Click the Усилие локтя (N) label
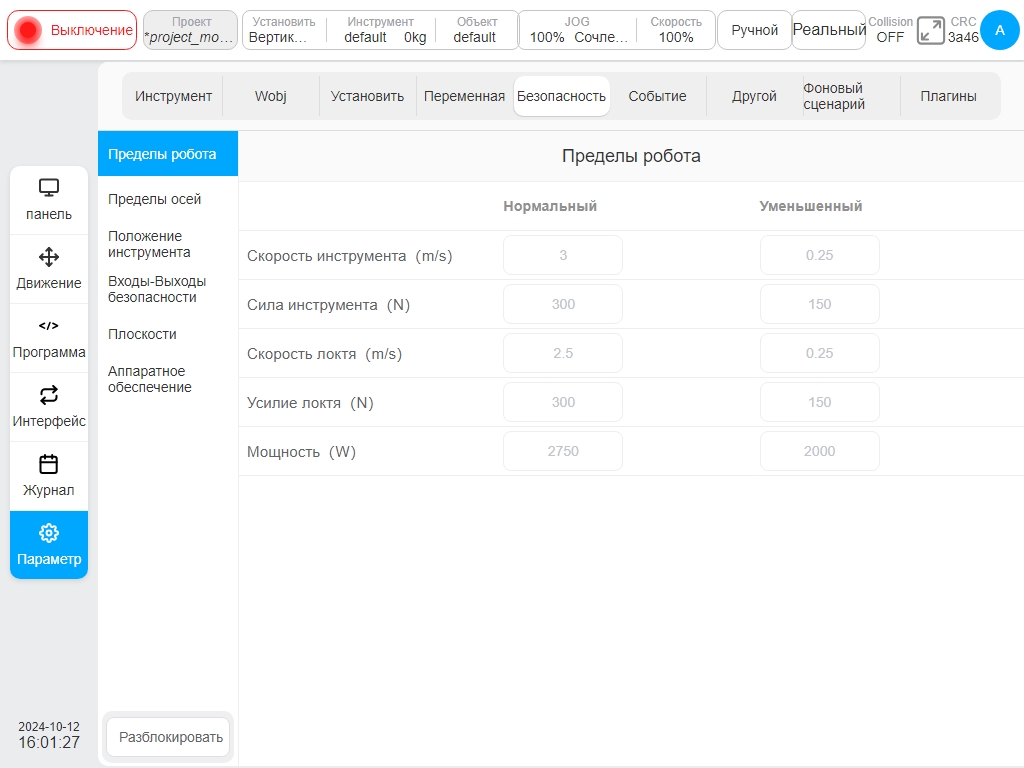The height and width of the screenshot is (768, 1024). [x=310, y=403]
